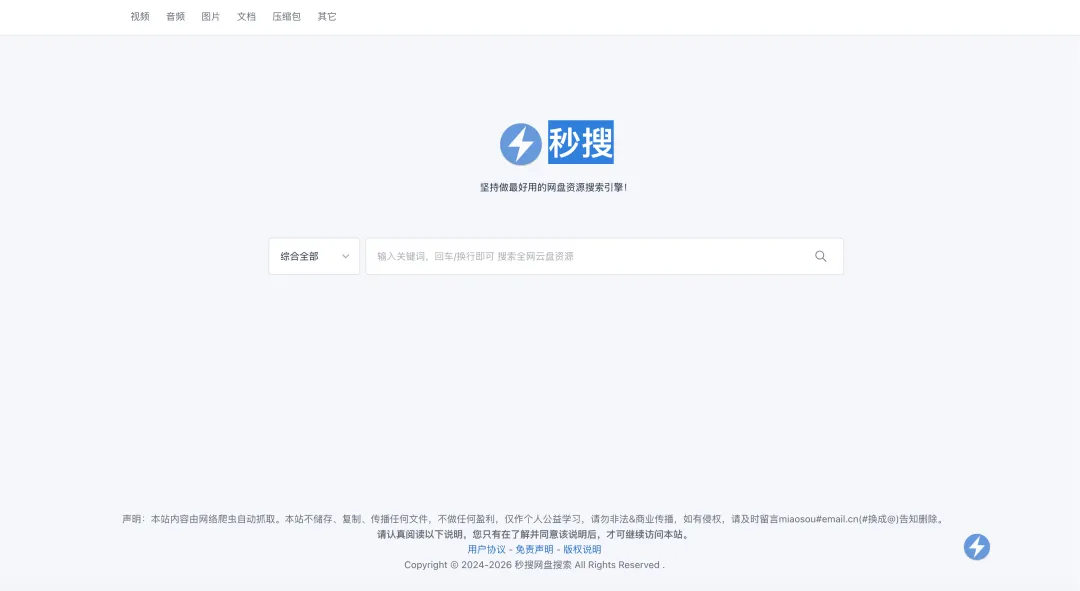Viewport: 1080px width, 591px height.
Task: Click the magnifier search icon
Action: click(x=820, y=256)
